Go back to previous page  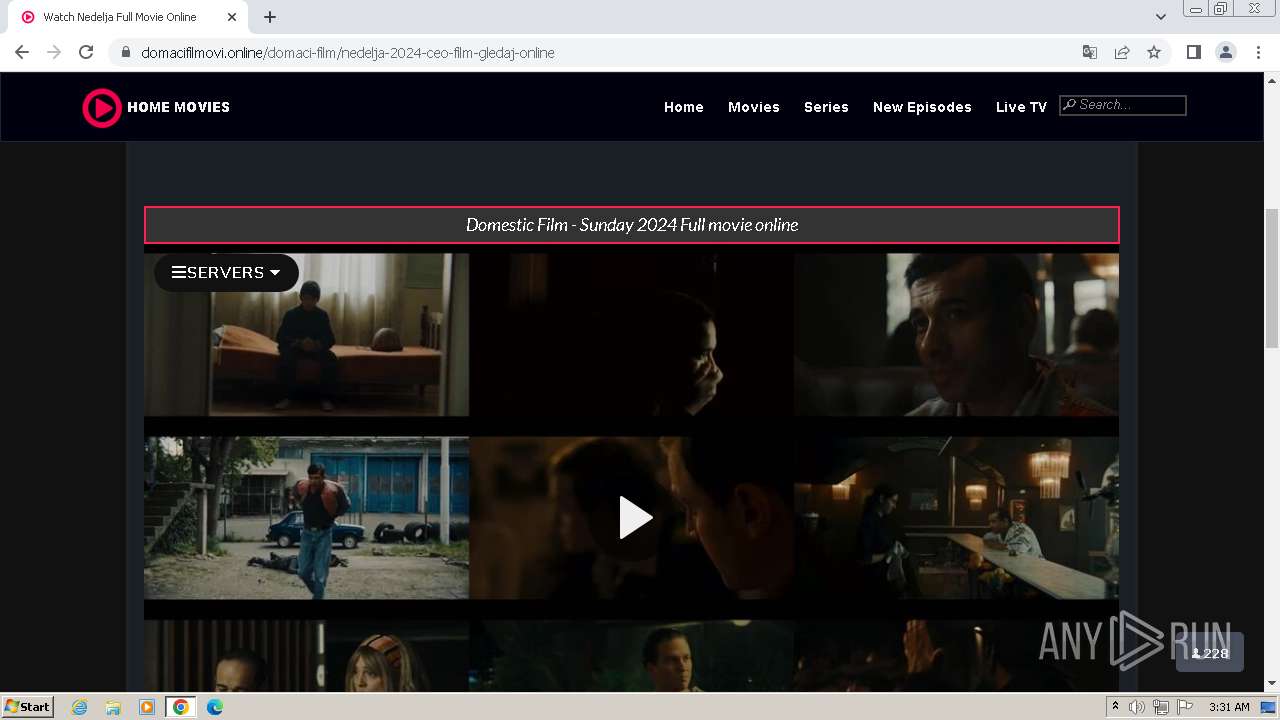[22, 52]
